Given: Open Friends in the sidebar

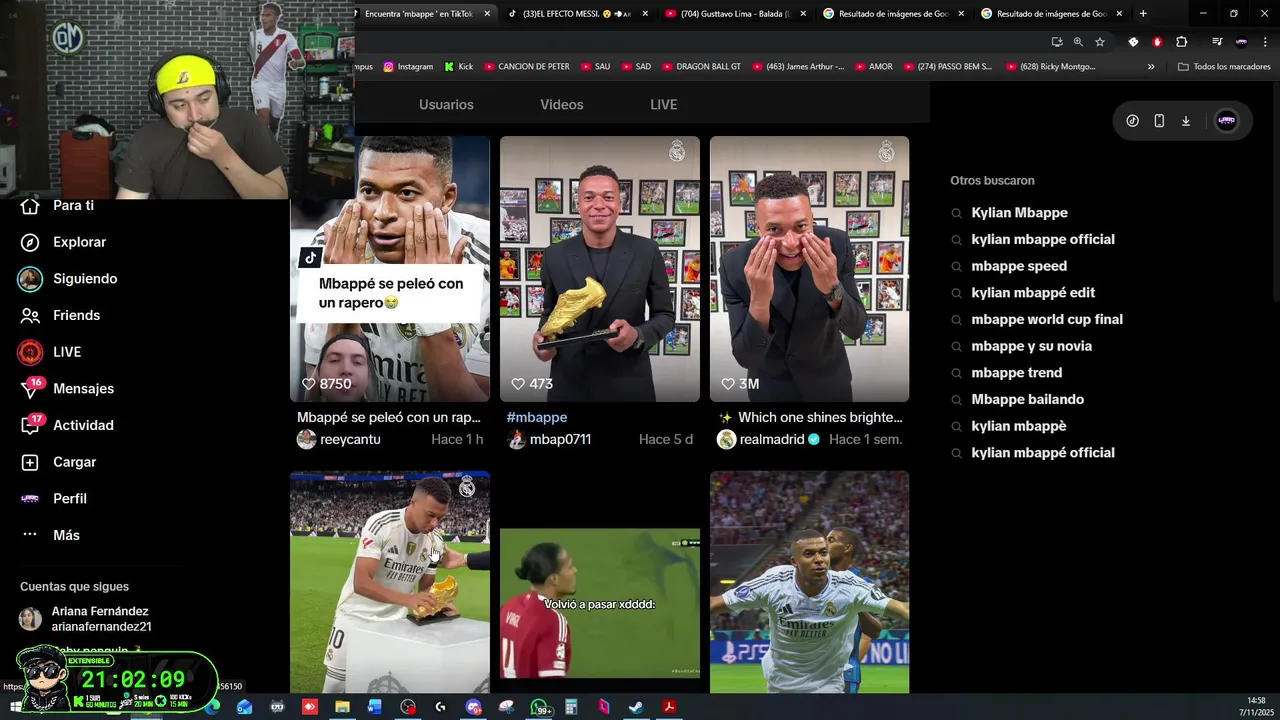Looking at the screenshot, I should point(60,315).
